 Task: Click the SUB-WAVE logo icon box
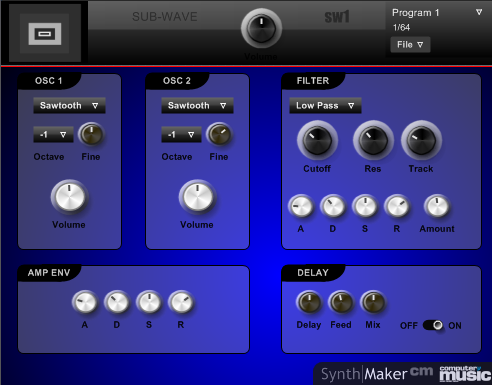(x=45, y=33)
